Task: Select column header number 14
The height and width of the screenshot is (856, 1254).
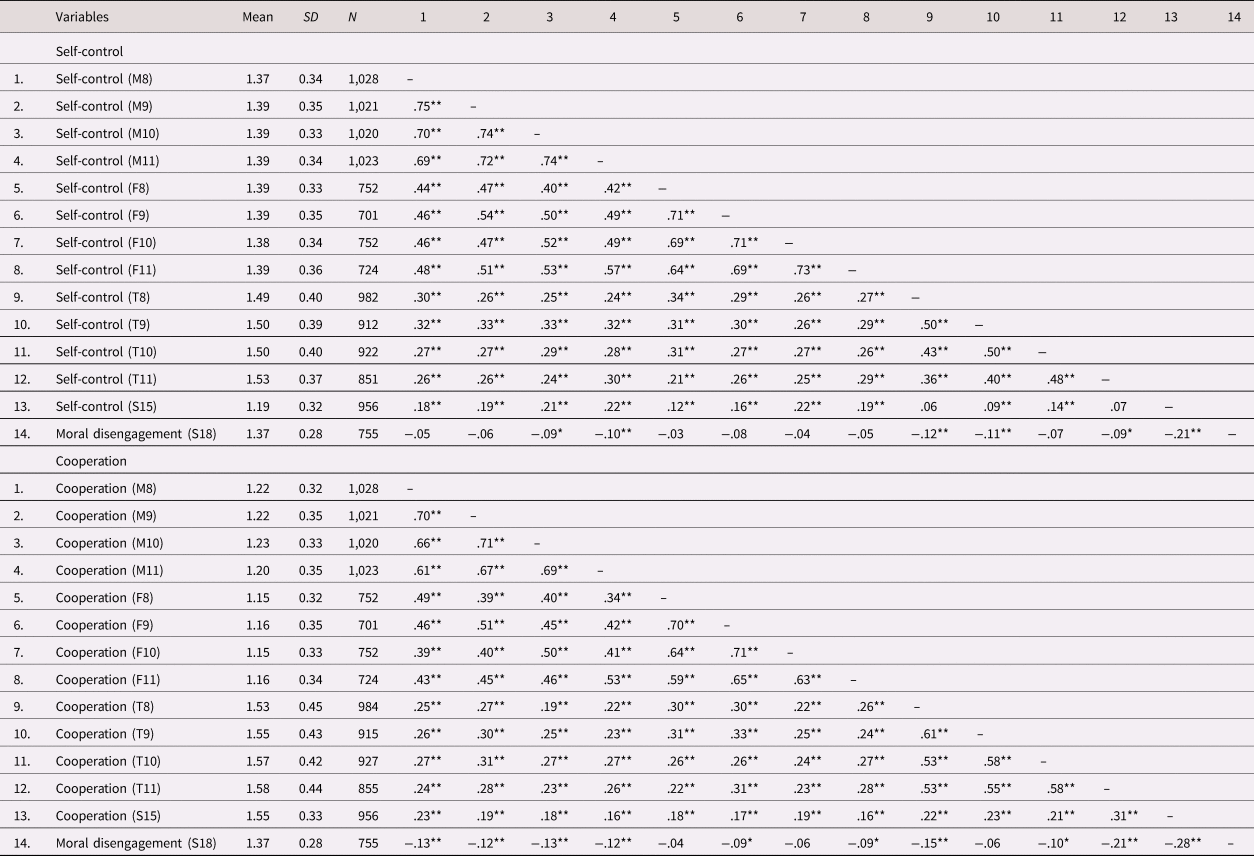Action: coord(1233,17)
